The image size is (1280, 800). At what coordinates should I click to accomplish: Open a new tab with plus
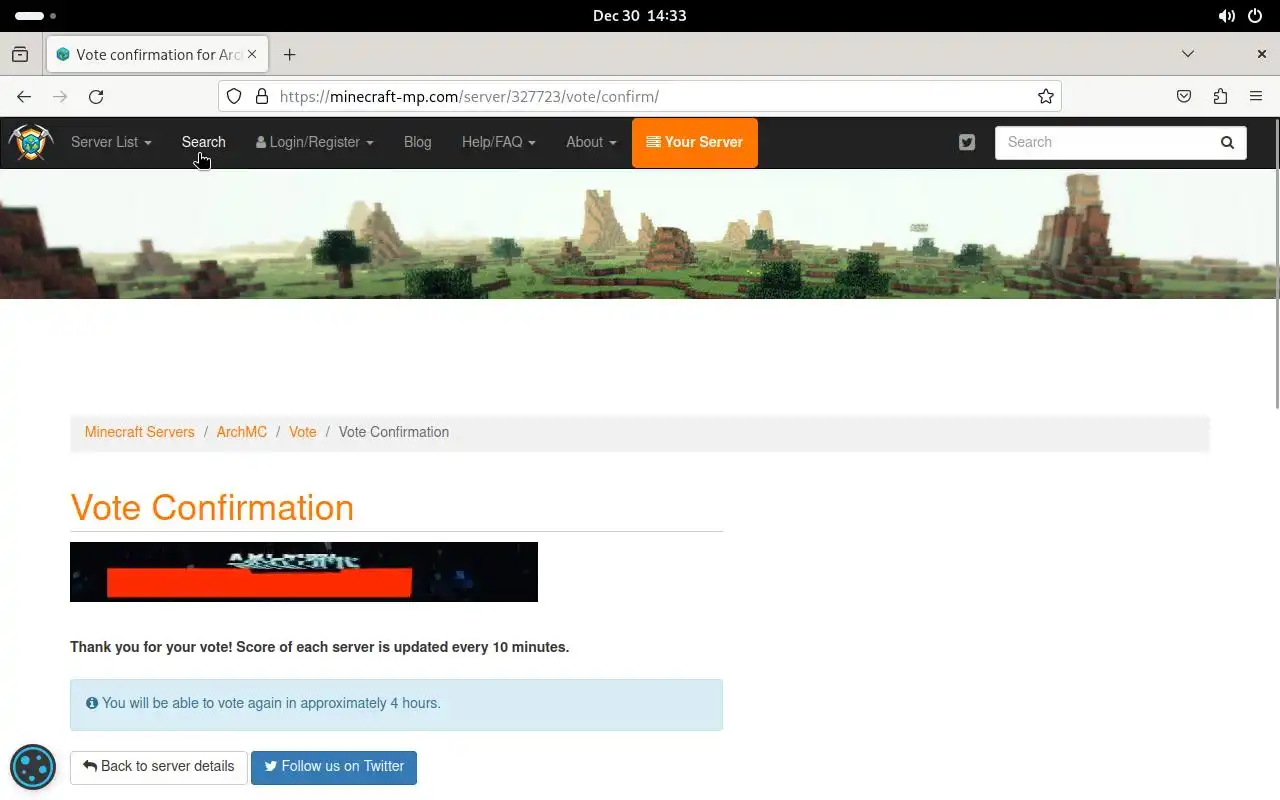click(289, 54)
